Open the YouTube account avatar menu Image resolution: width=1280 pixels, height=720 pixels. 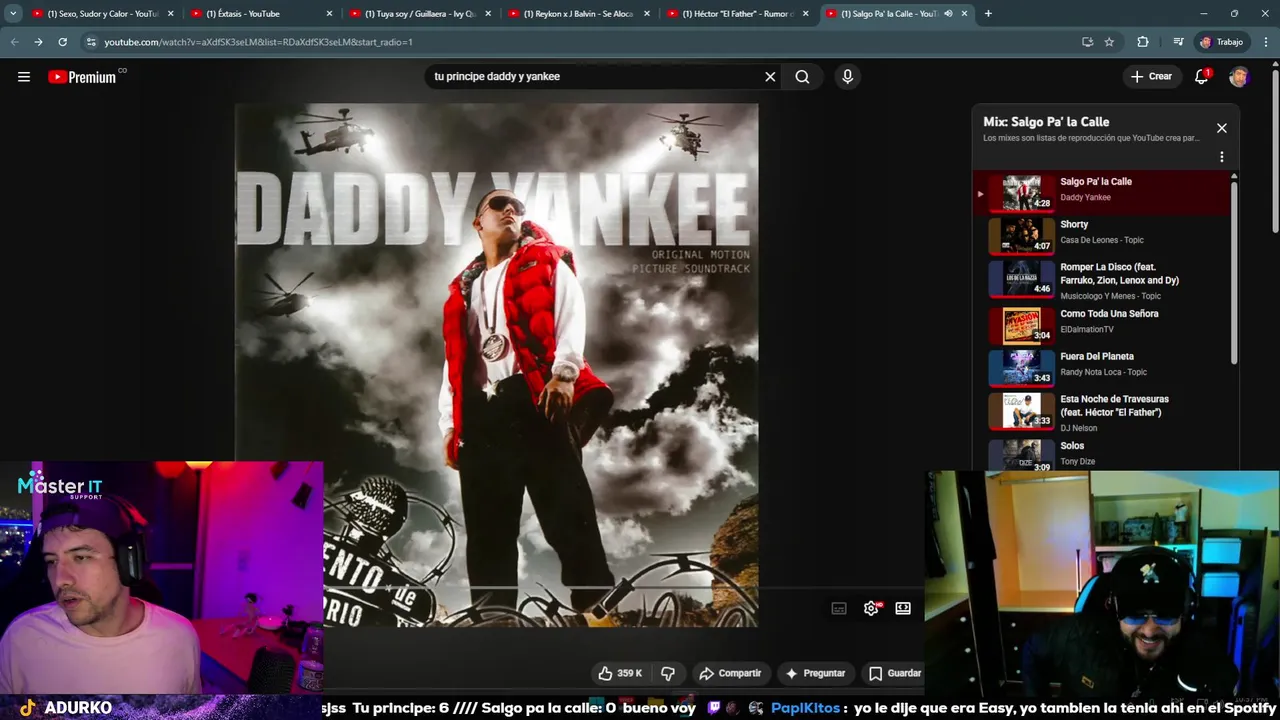click(1239, 77)
